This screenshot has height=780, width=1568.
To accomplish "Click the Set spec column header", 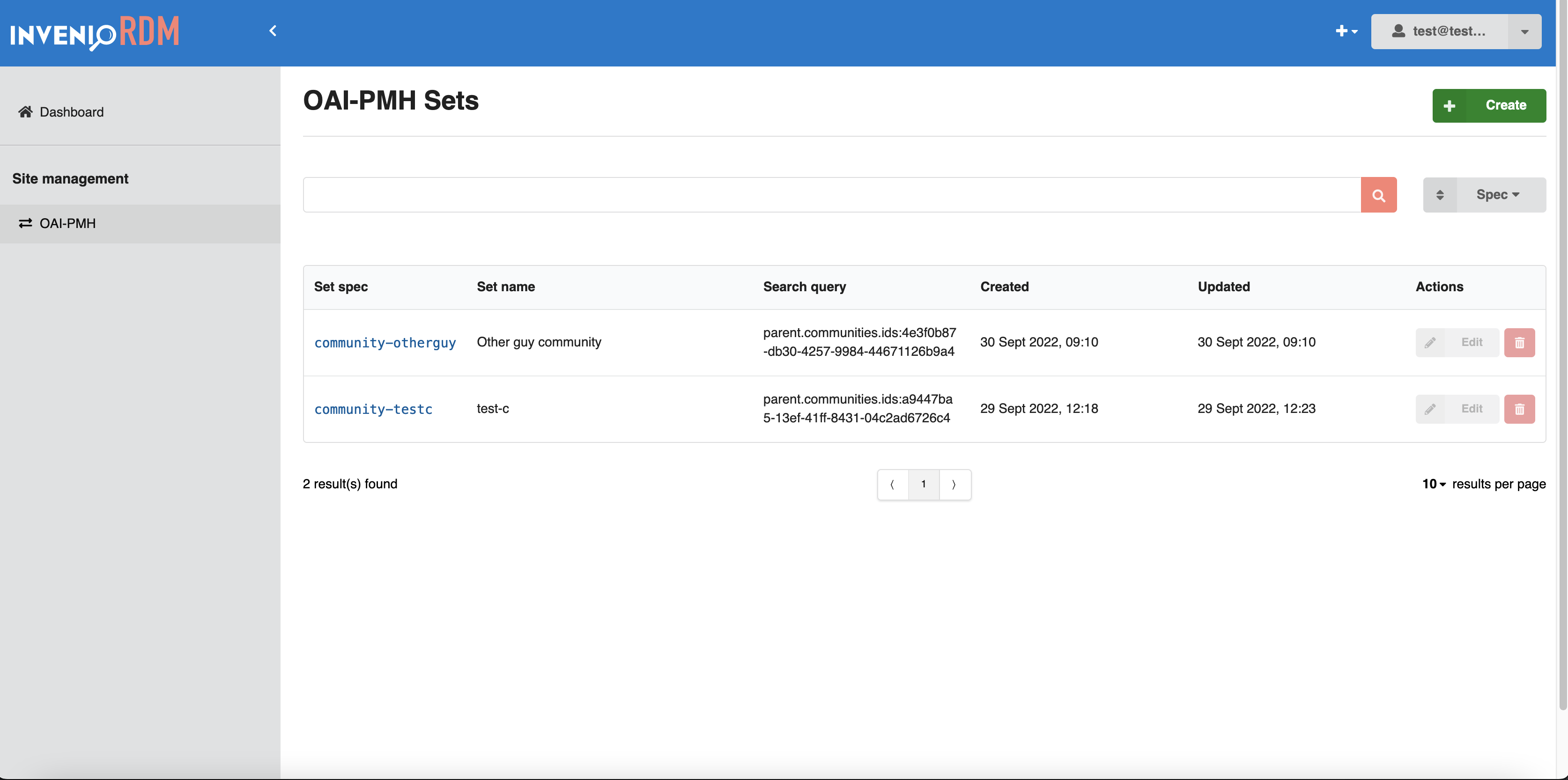I will [340, 287].
